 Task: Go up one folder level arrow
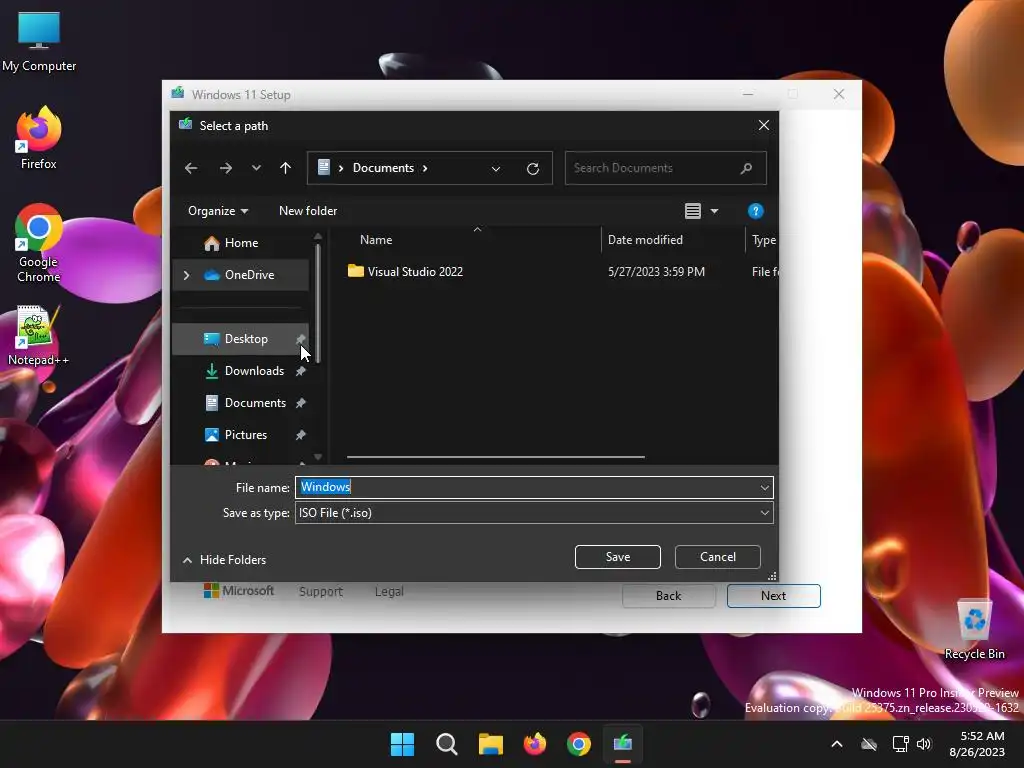point(285,168)
